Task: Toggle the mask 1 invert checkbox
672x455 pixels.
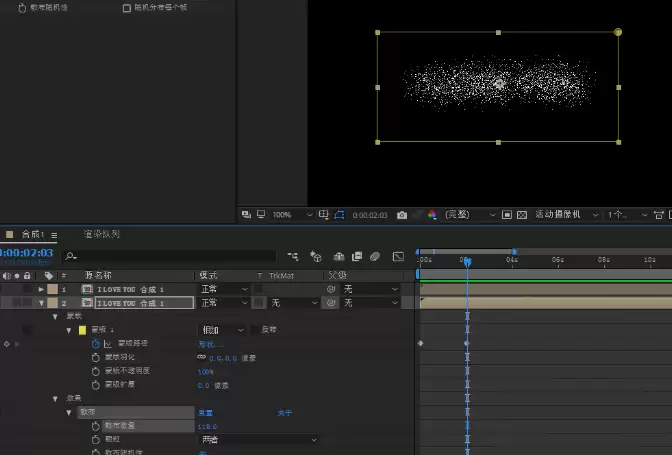Action: click(255, 329)
